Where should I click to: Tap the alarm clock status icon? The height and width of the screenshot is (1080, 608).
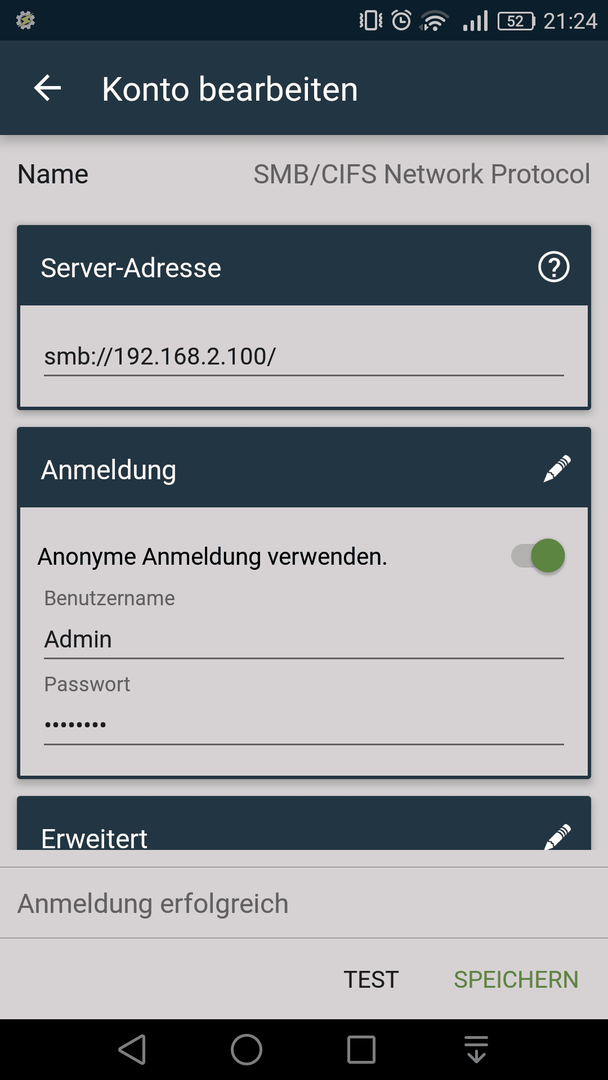pos(401,21)
